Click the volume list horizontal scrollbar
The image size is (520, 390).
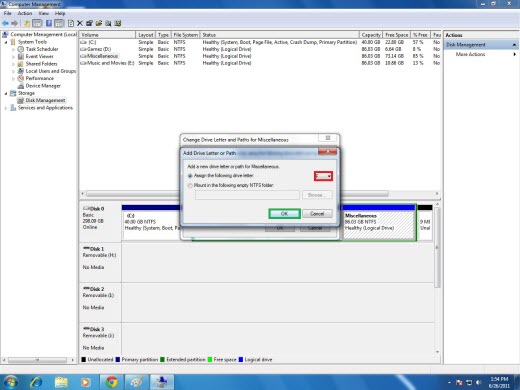260,194
